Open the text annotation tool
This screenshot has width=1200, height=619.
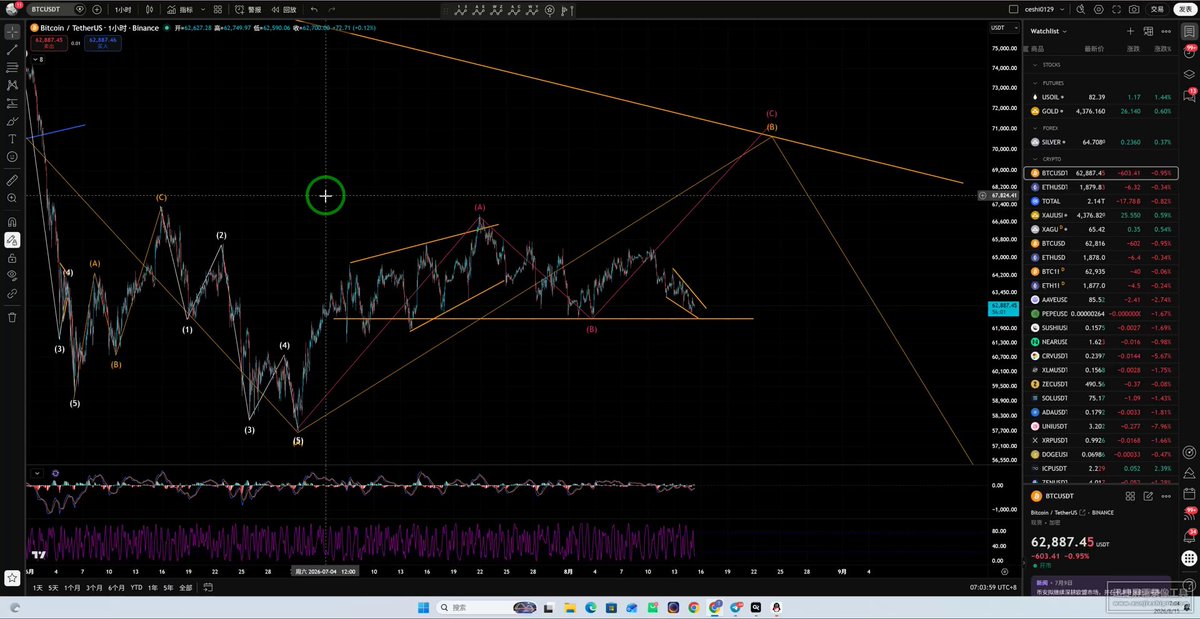tap(12, 139)
